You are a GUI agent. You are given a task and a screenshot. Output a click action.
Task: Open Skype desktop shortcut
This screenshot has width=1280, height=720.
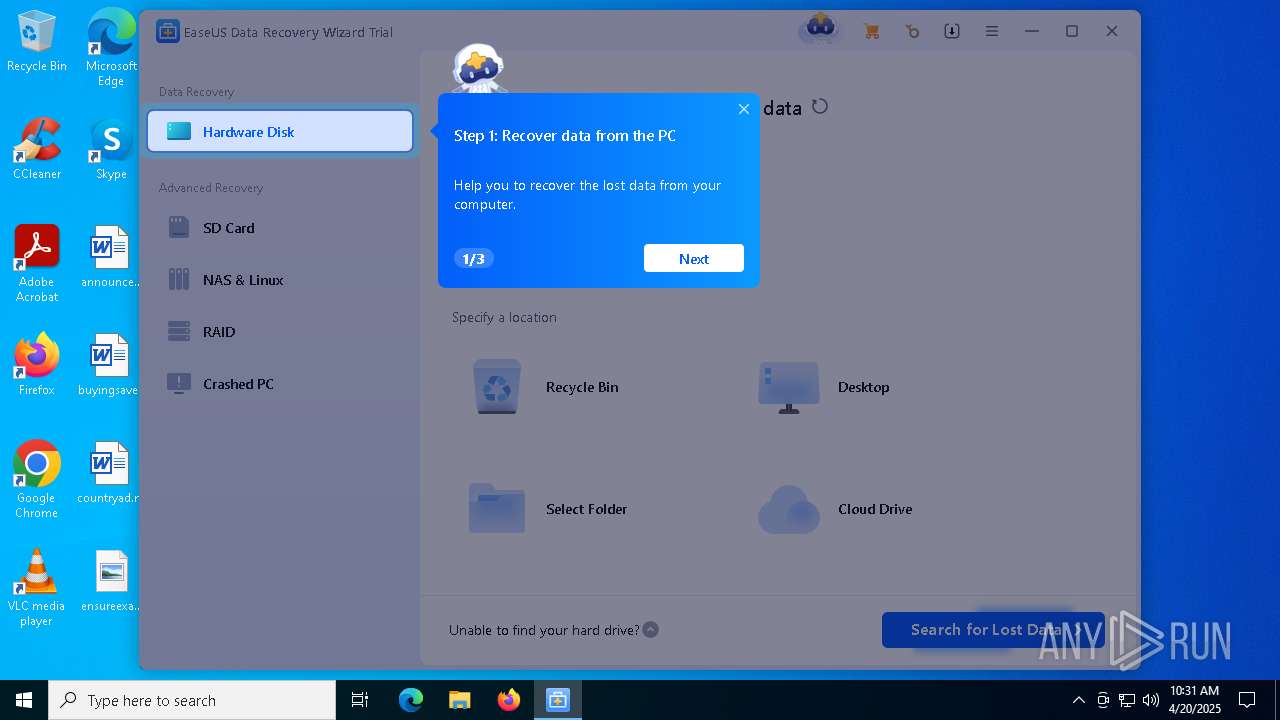[x=111, y=150]
